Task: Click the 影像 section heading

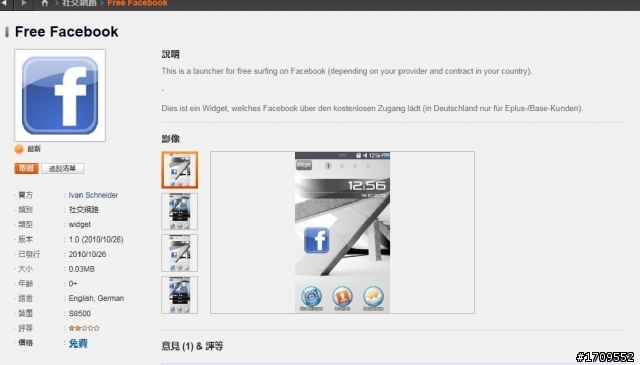Action: pos(170,139)
